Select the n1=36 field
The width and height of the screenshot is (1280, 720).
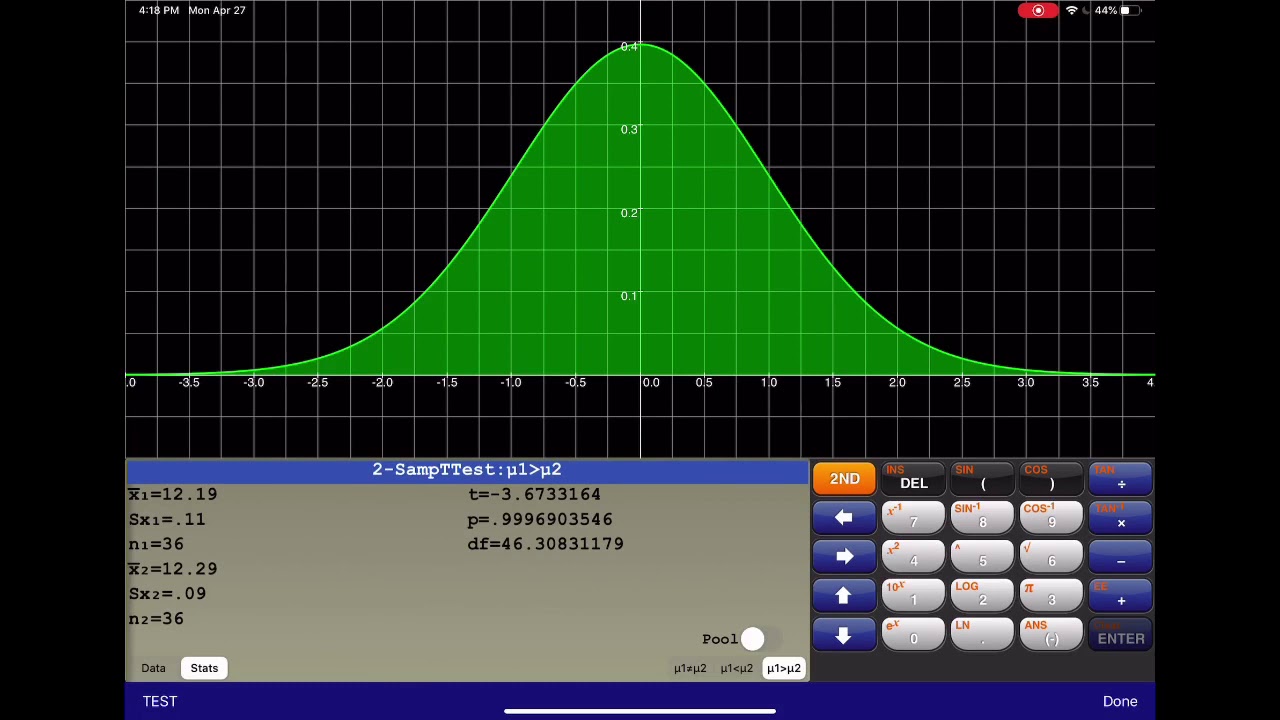click(156, 544)
